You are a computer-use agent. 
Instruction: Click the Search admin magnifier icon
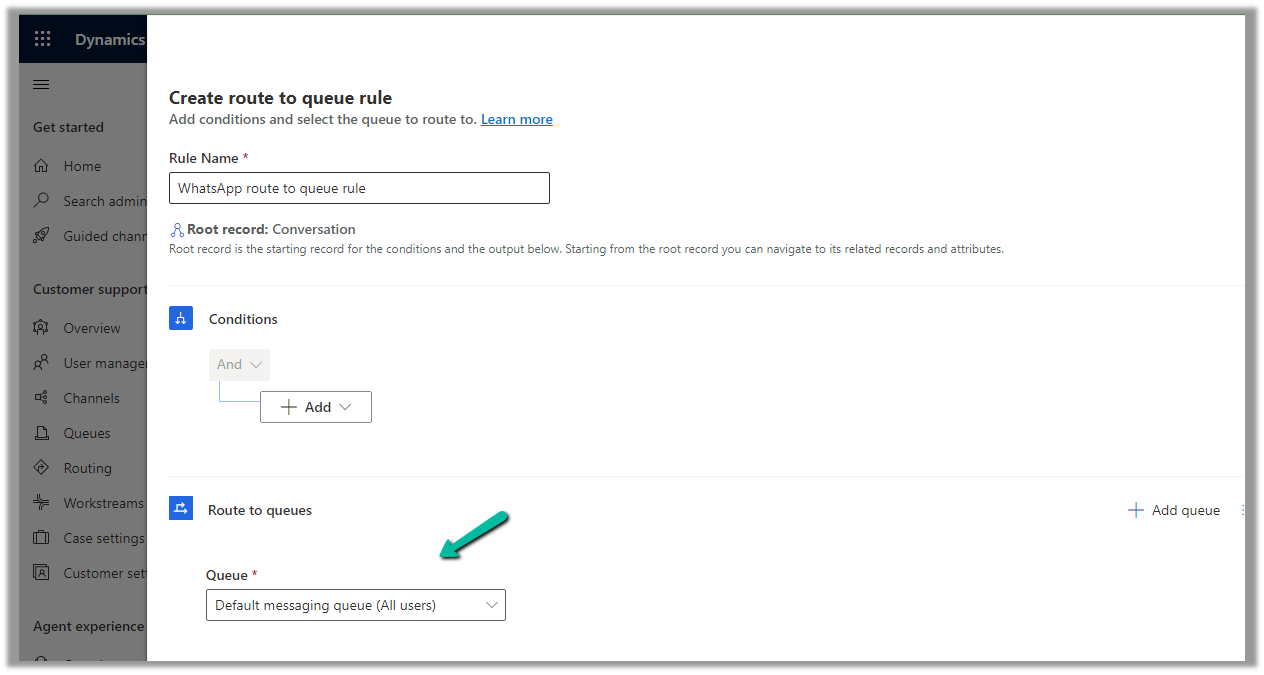[42, 200]
